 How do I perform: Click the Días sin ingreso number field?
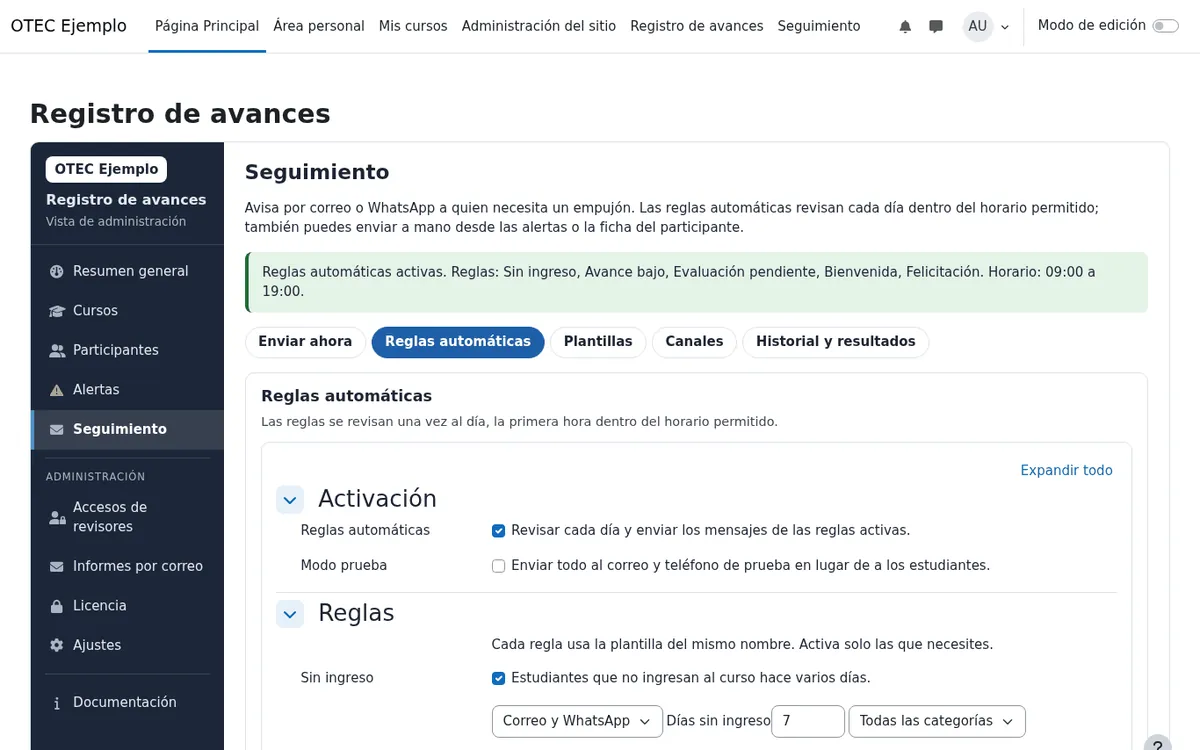pyautogui.click(x=808, y=721)
